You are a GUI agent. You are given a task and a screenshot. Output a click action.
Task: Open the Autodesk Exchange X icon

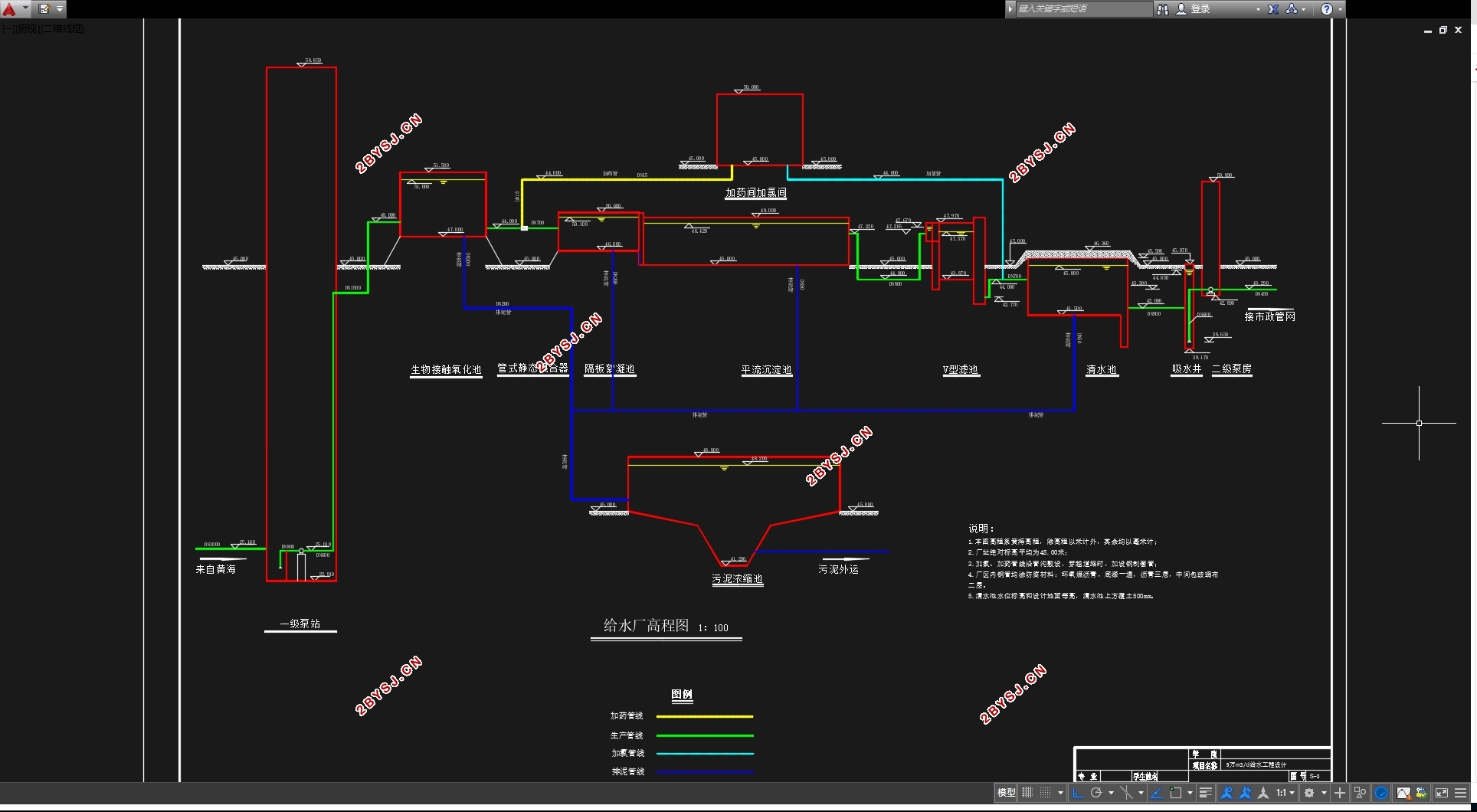tap(1273, 9)
